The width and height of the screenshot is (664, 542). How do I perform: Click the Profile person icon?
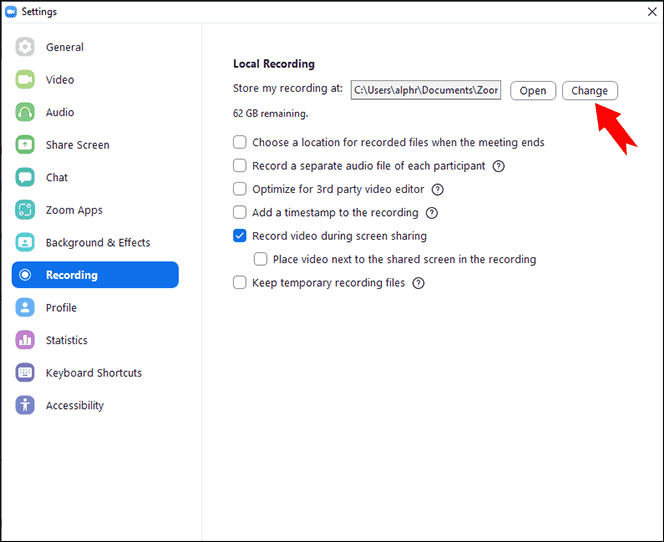(25, 307)
